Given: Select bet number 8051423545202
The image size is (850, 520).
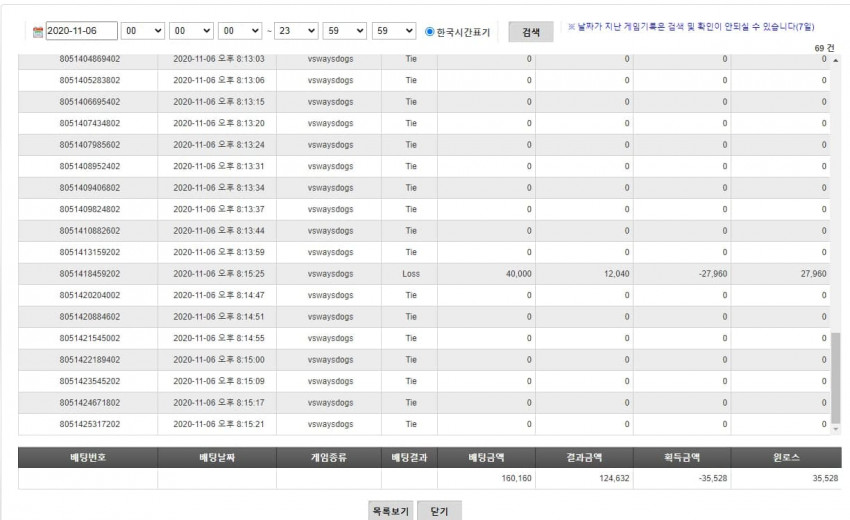Looking at the screenshot, I should (x=89, y=381).
